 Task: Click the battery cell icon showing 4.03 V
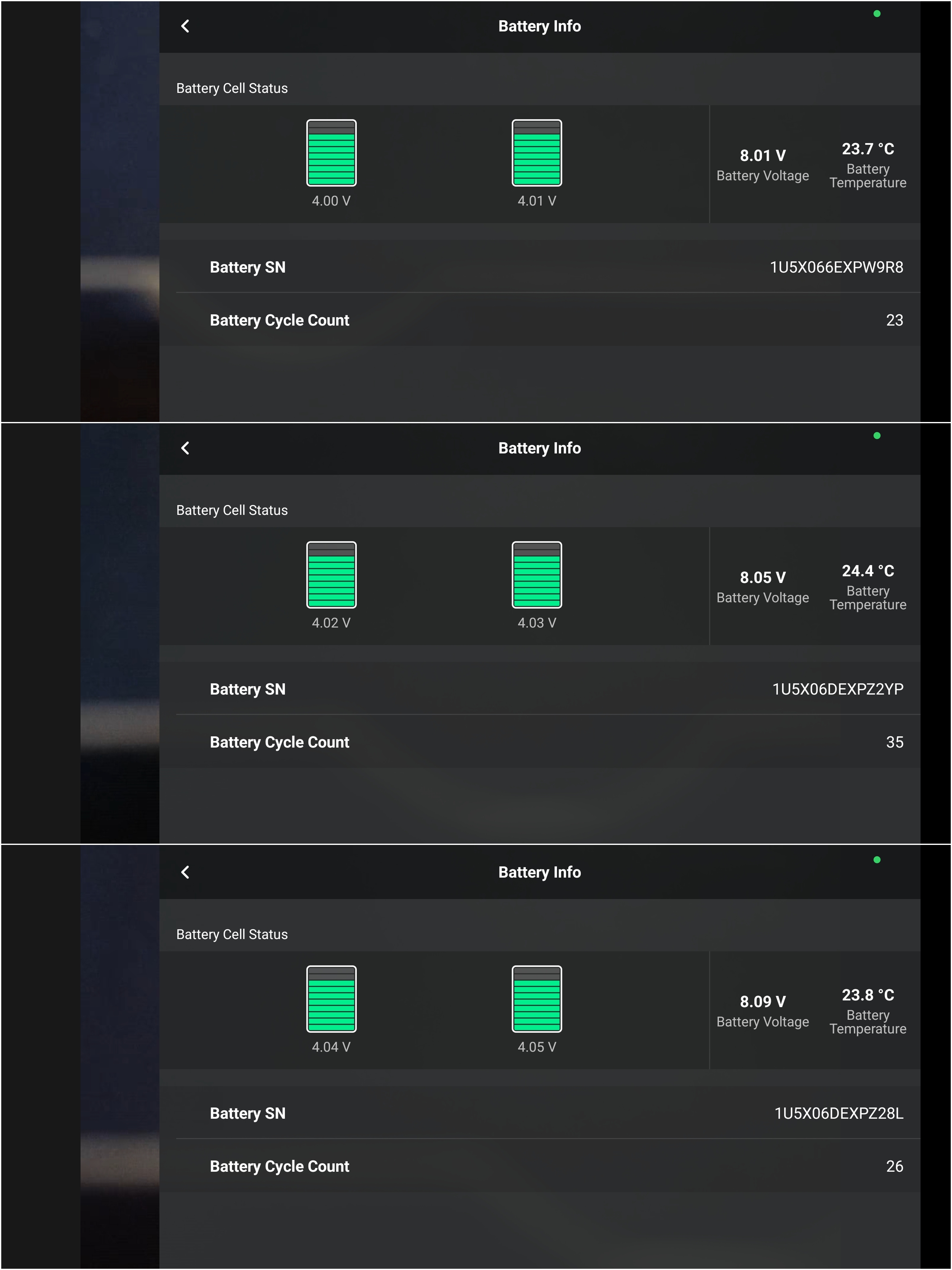click(536, 575)
